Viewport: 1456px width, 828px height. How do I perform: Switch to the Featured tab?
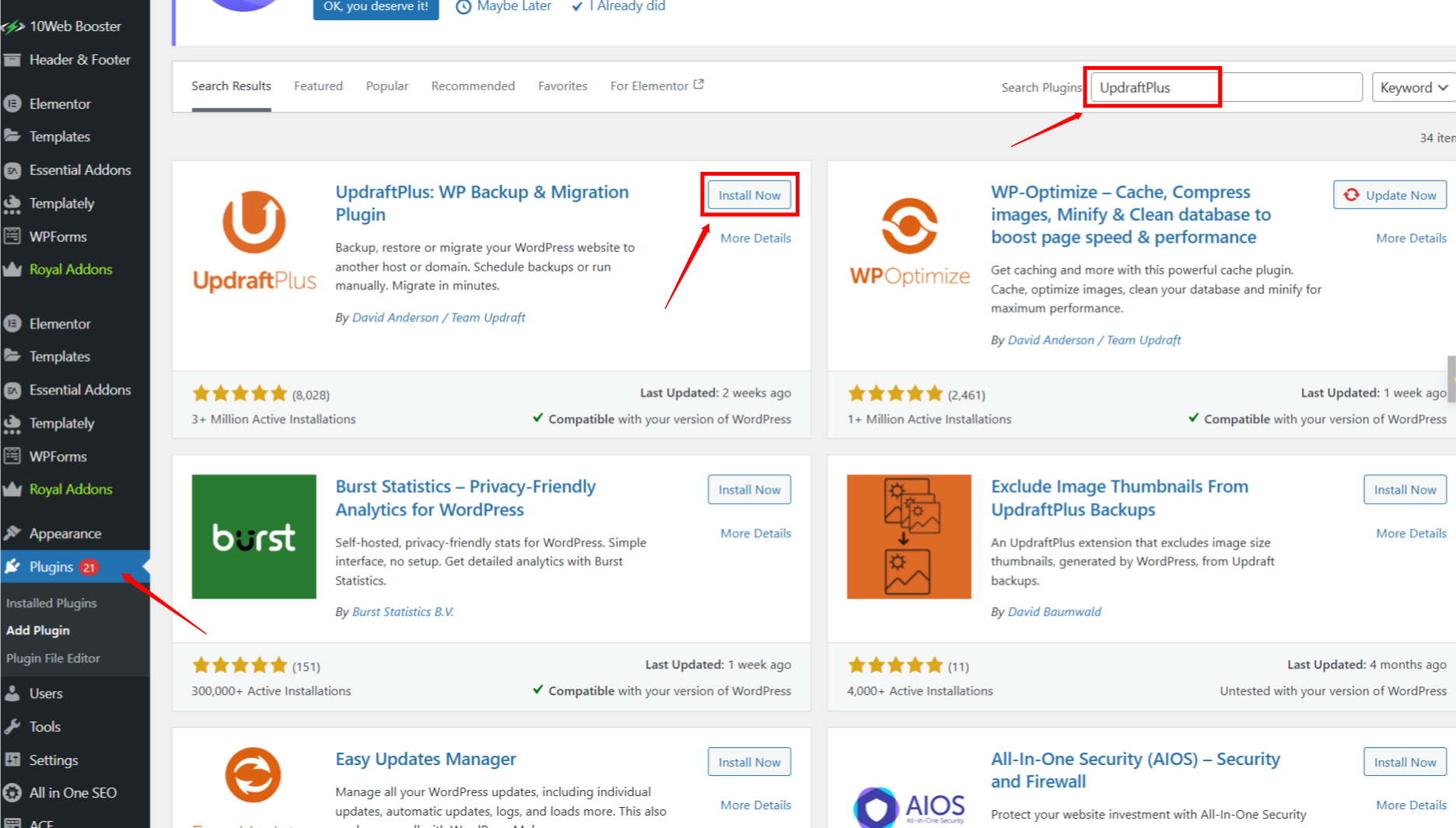pos(318,86)
